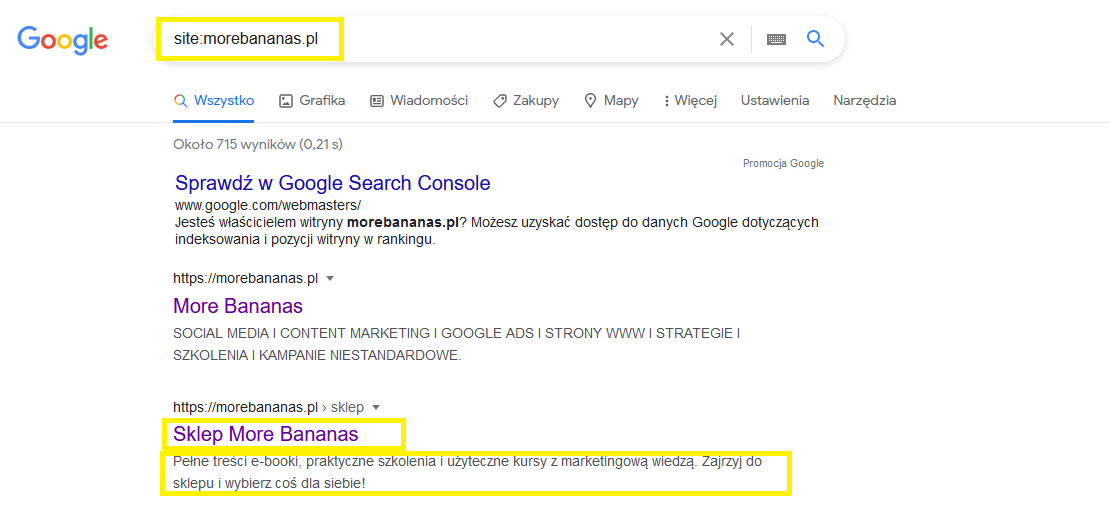Switch to the Mapy tab

tap(611, 101)
